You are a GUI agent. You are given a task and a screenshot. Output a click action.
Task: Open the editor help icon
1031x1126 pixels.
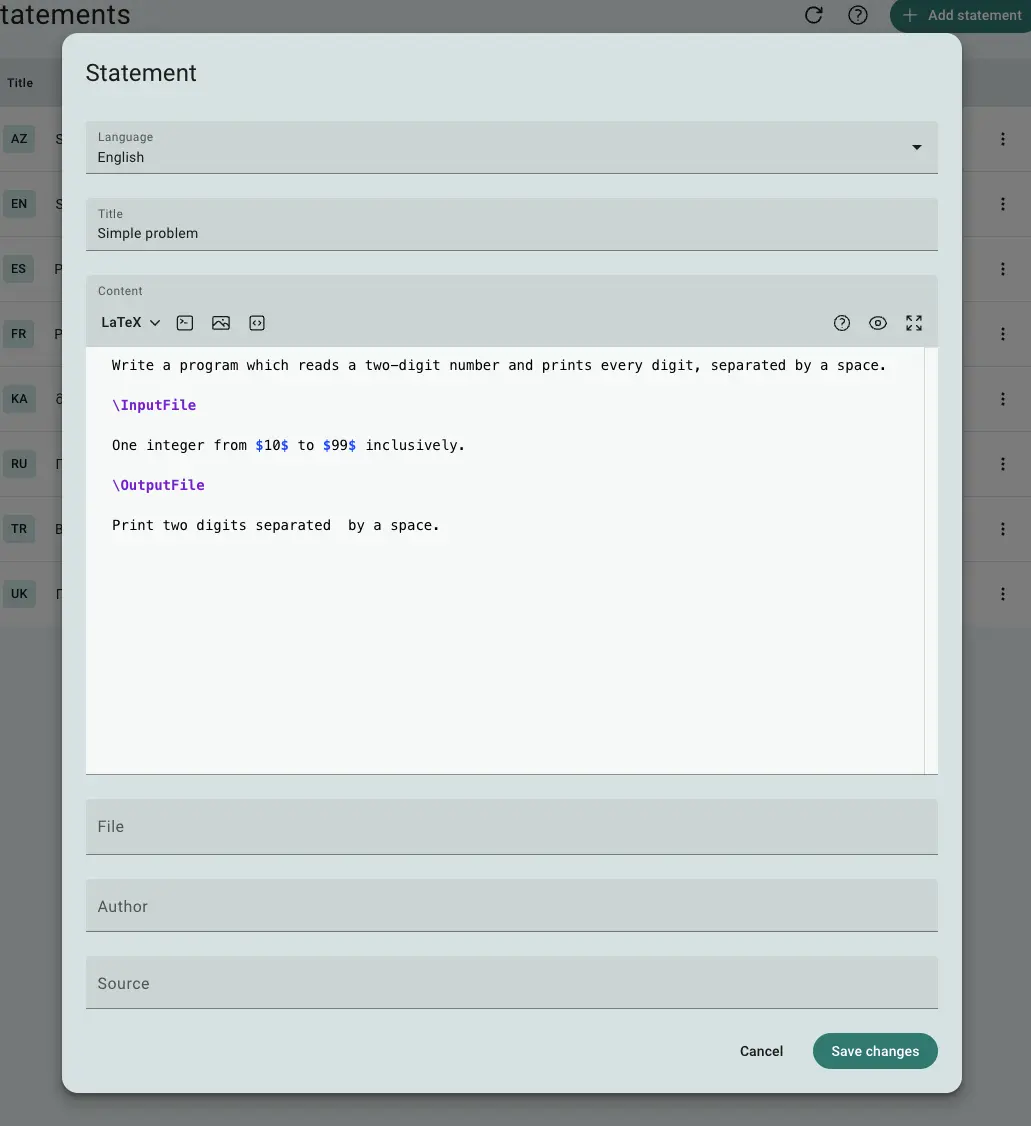(x=841, y=322)
